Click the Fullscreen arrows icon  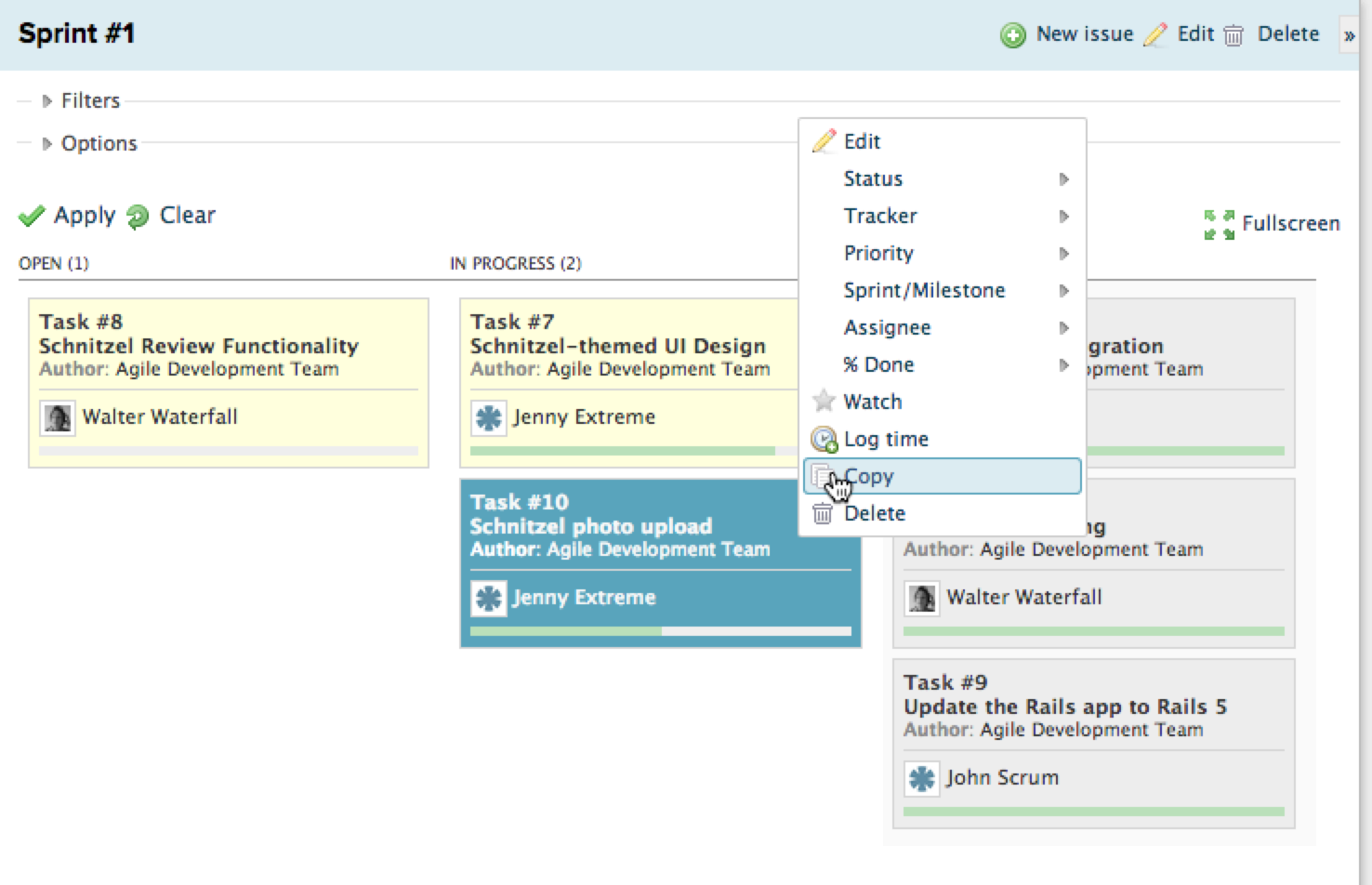1220,224
